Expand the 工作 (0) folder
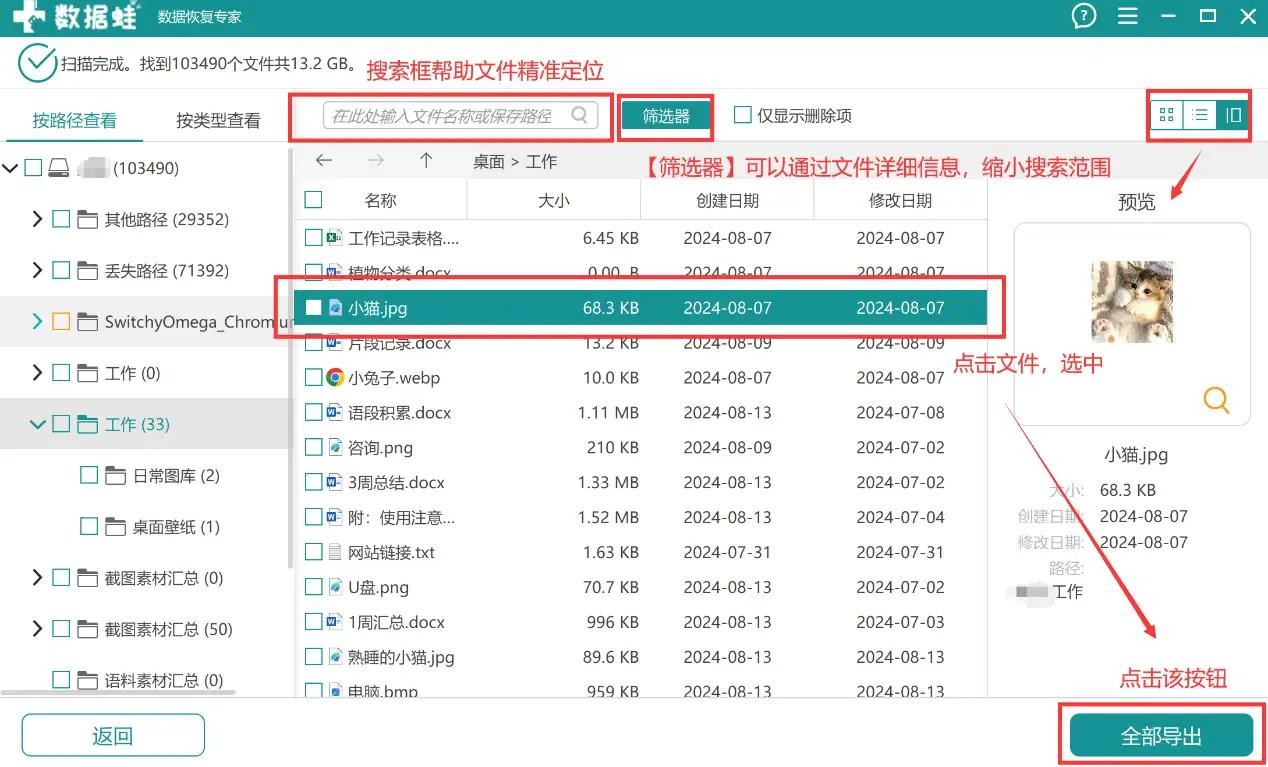1268x767 pixels. point(37,373)
